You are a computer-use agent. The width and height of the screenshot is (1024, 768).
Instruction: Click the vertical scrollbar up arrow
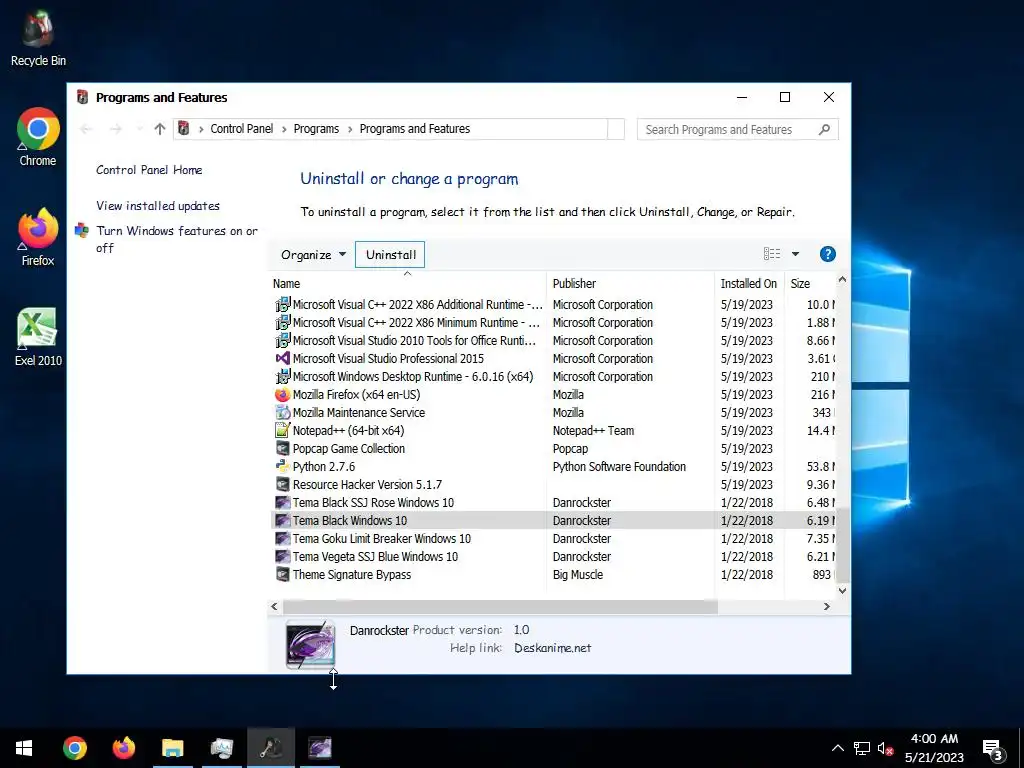click(x=842, y=280)
